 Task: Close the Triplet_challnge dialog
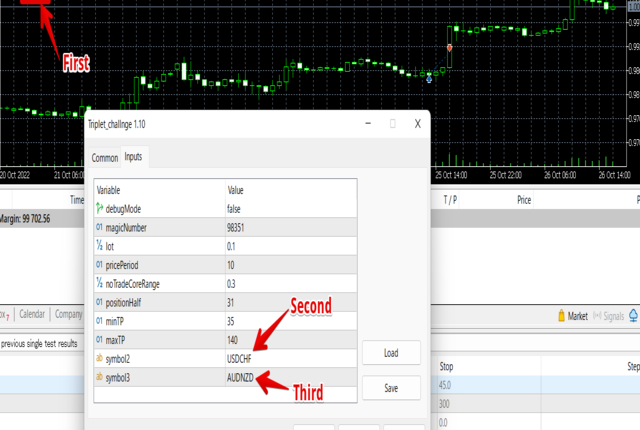pos(417,124)
